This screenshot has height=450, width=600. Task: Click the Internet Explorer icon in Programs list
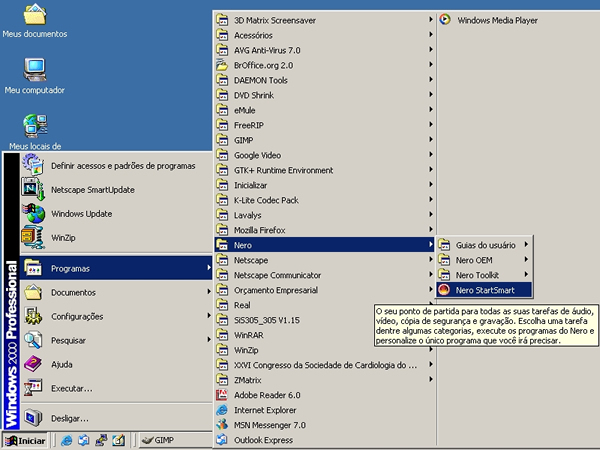[222, 410]
